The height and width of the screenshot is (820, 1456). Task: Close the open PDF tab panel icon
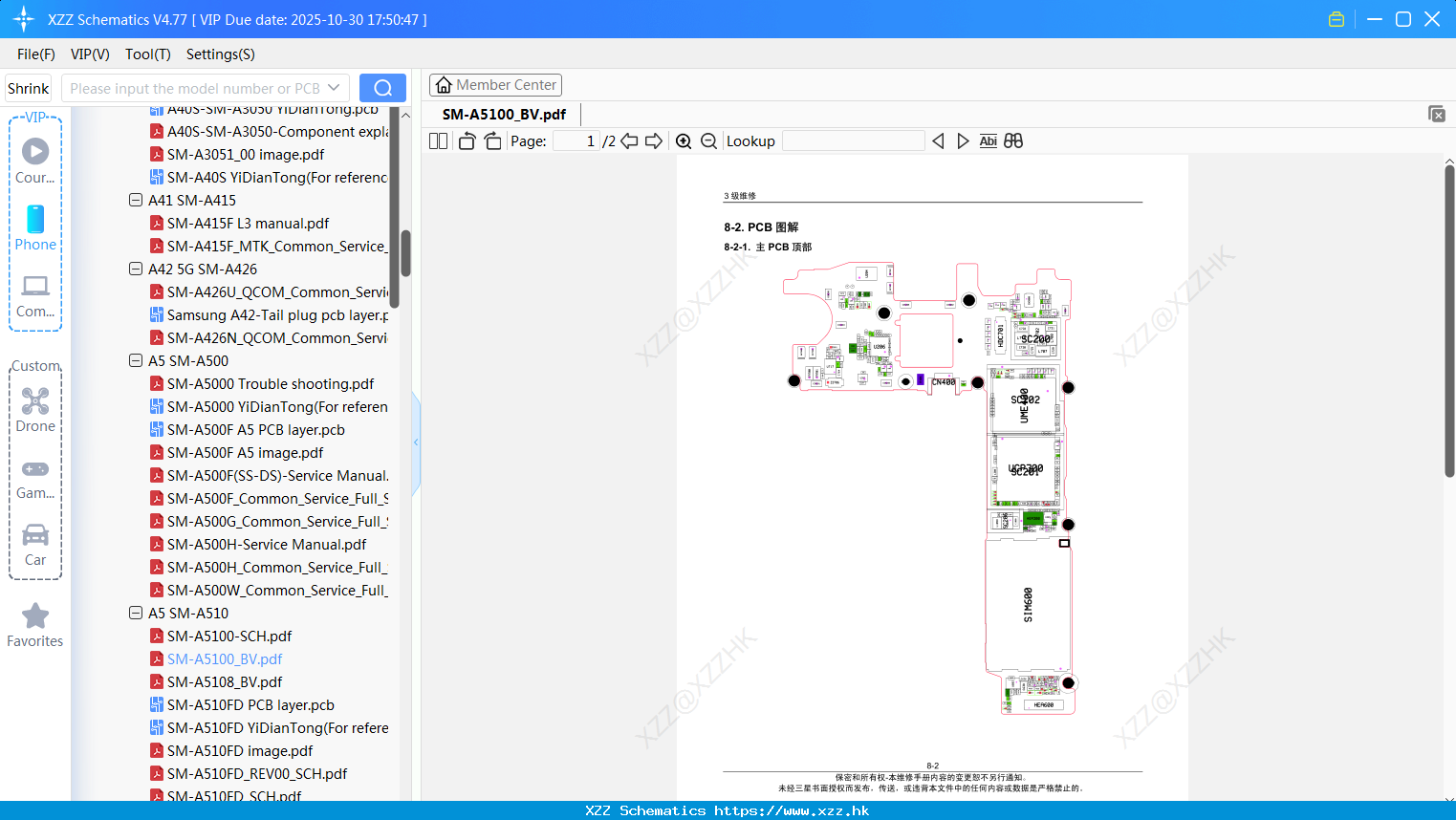coord(1437,114)
